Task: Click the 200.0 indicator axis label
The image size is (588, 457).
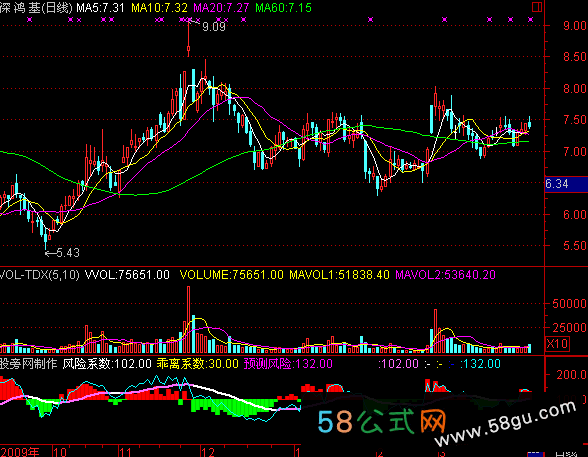Action: [x=571, y=374]
